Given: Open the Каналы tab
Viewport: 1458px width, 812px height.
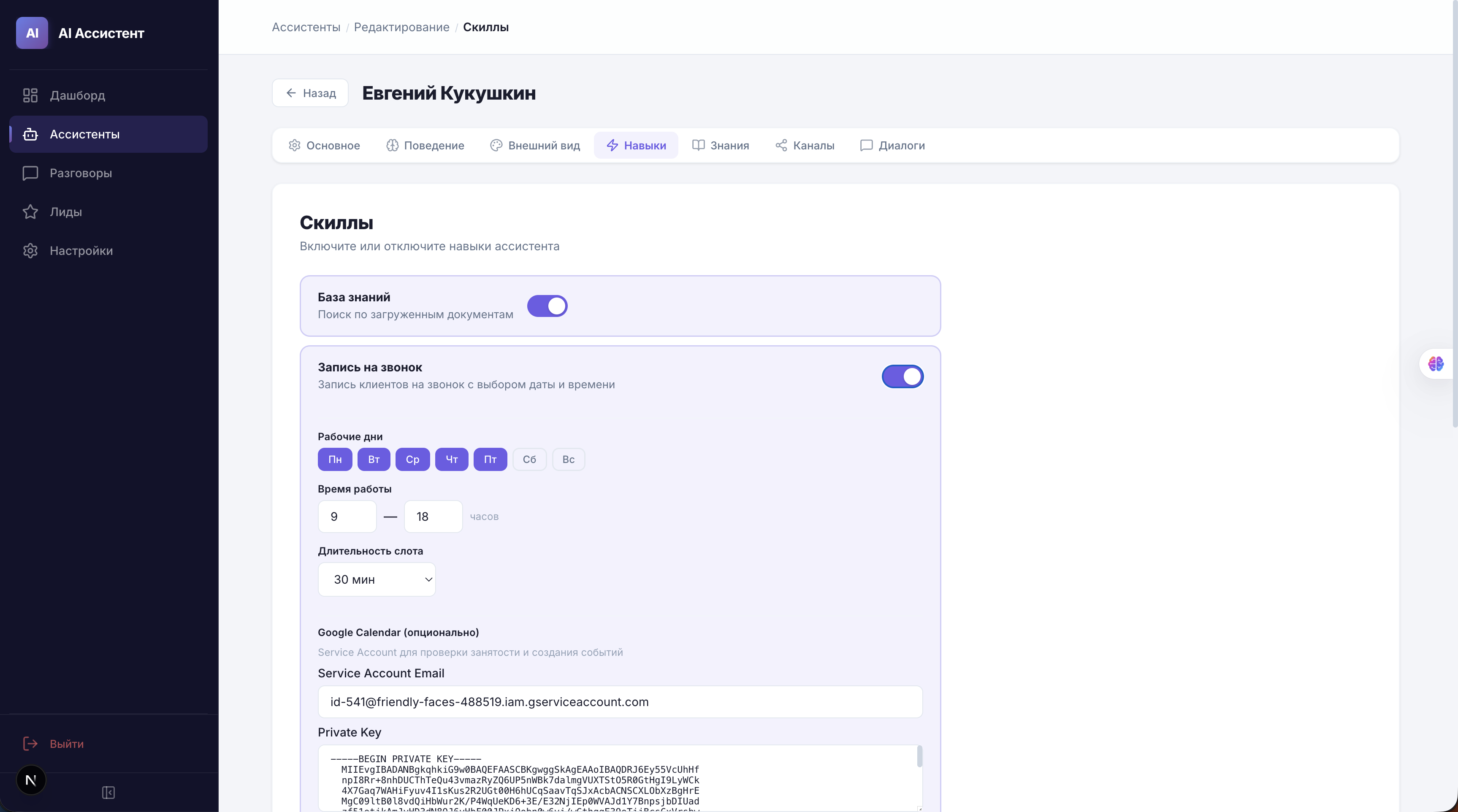Looking at the screenshot, I should pos(804,146).
